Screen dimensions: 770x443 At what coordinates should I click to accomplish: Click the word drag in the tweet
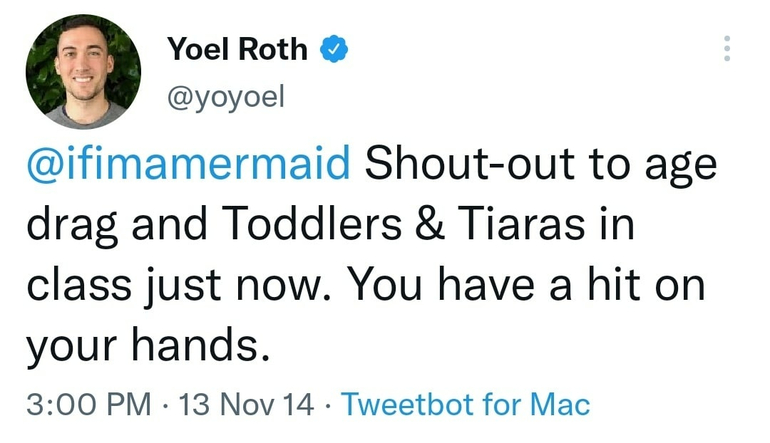[x=72, y=226]
